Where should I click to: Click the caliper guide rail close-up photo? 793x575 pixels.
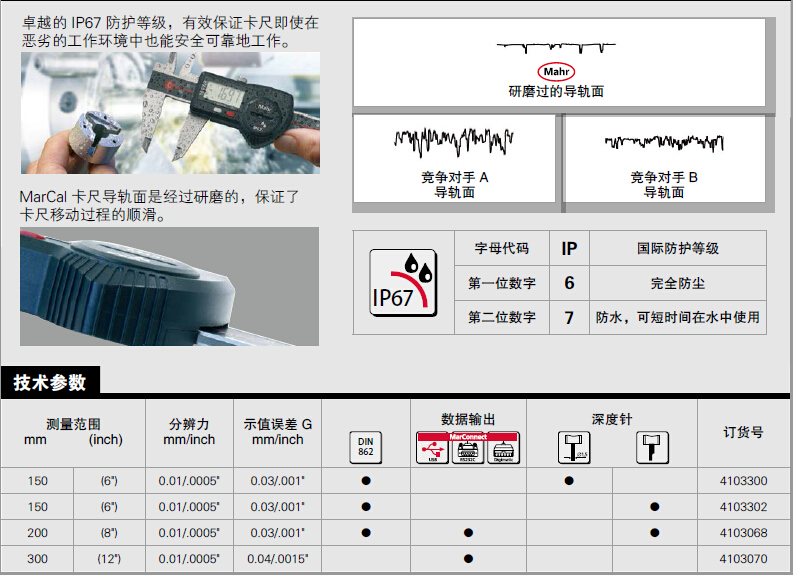tap(170, 286)
